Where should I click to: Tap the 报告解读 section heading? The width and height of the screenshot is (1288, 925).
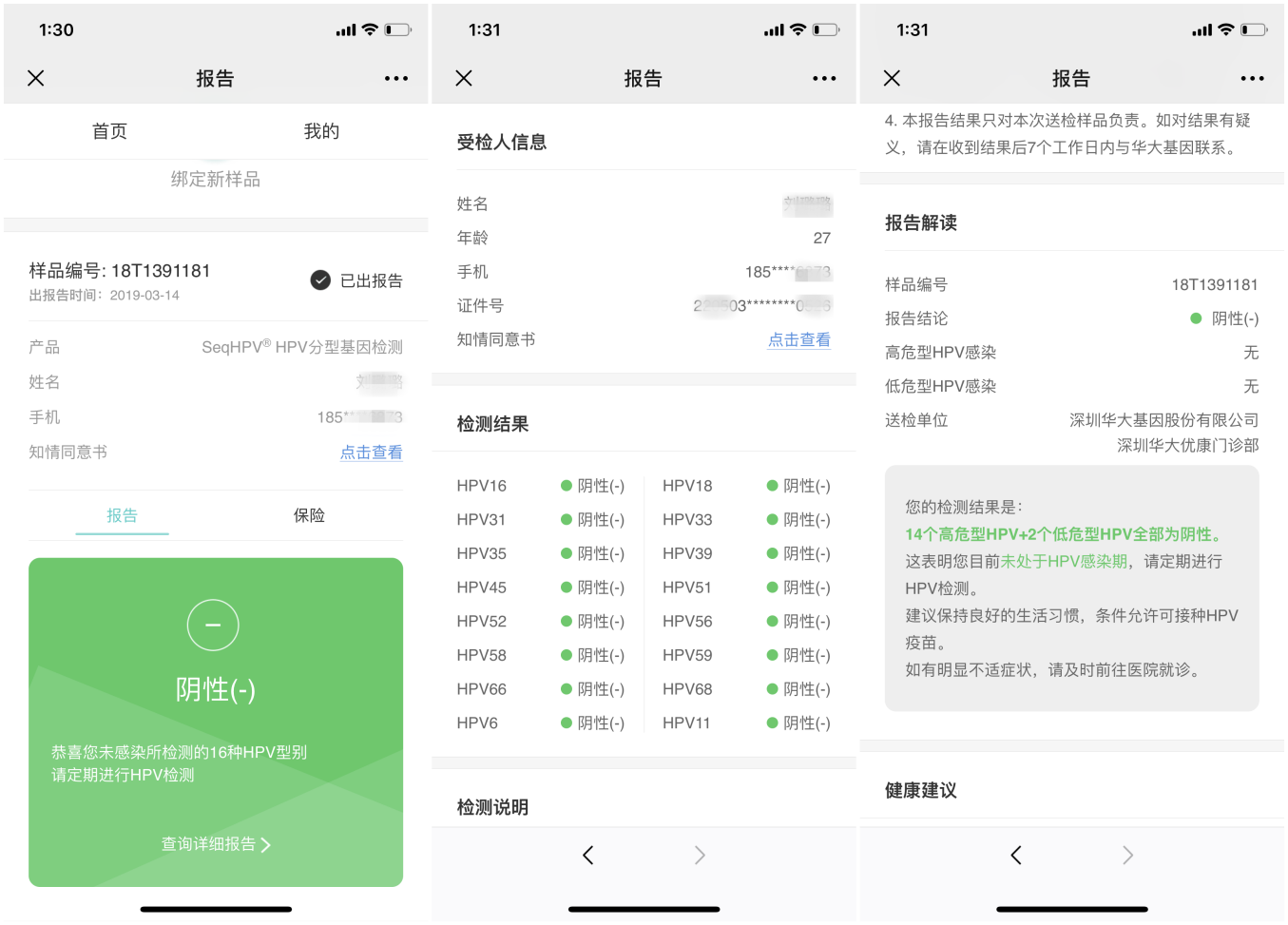pos(921,222)
